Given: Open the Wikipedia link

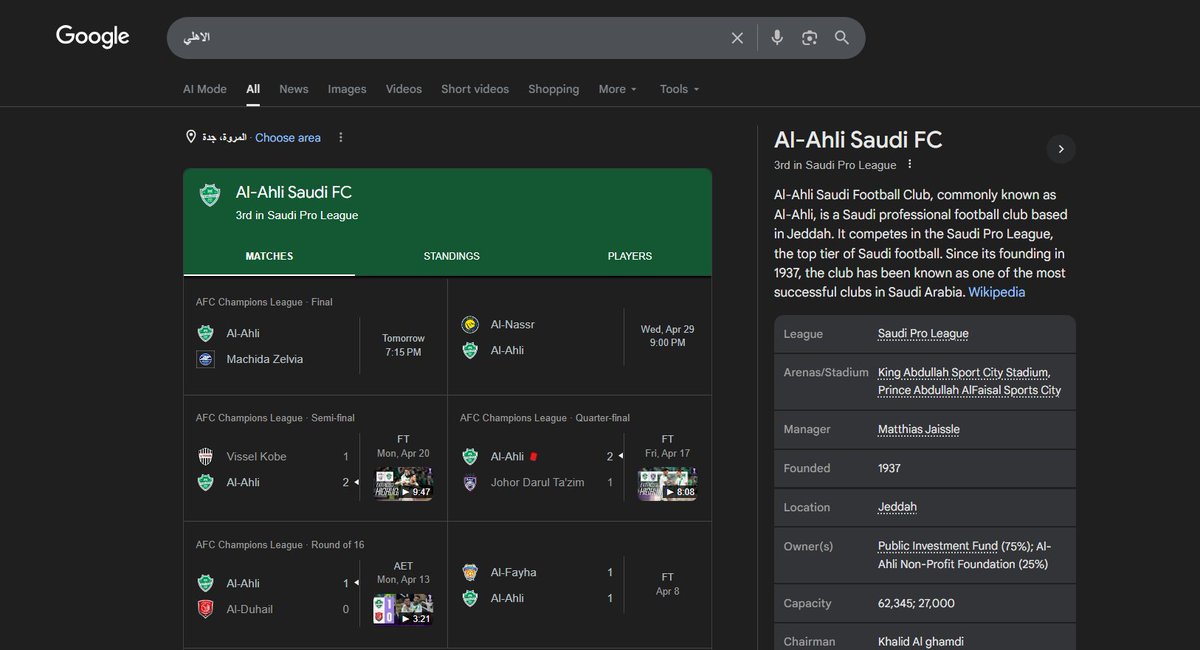Looking at the screenshot, I should tap(997, 293).
